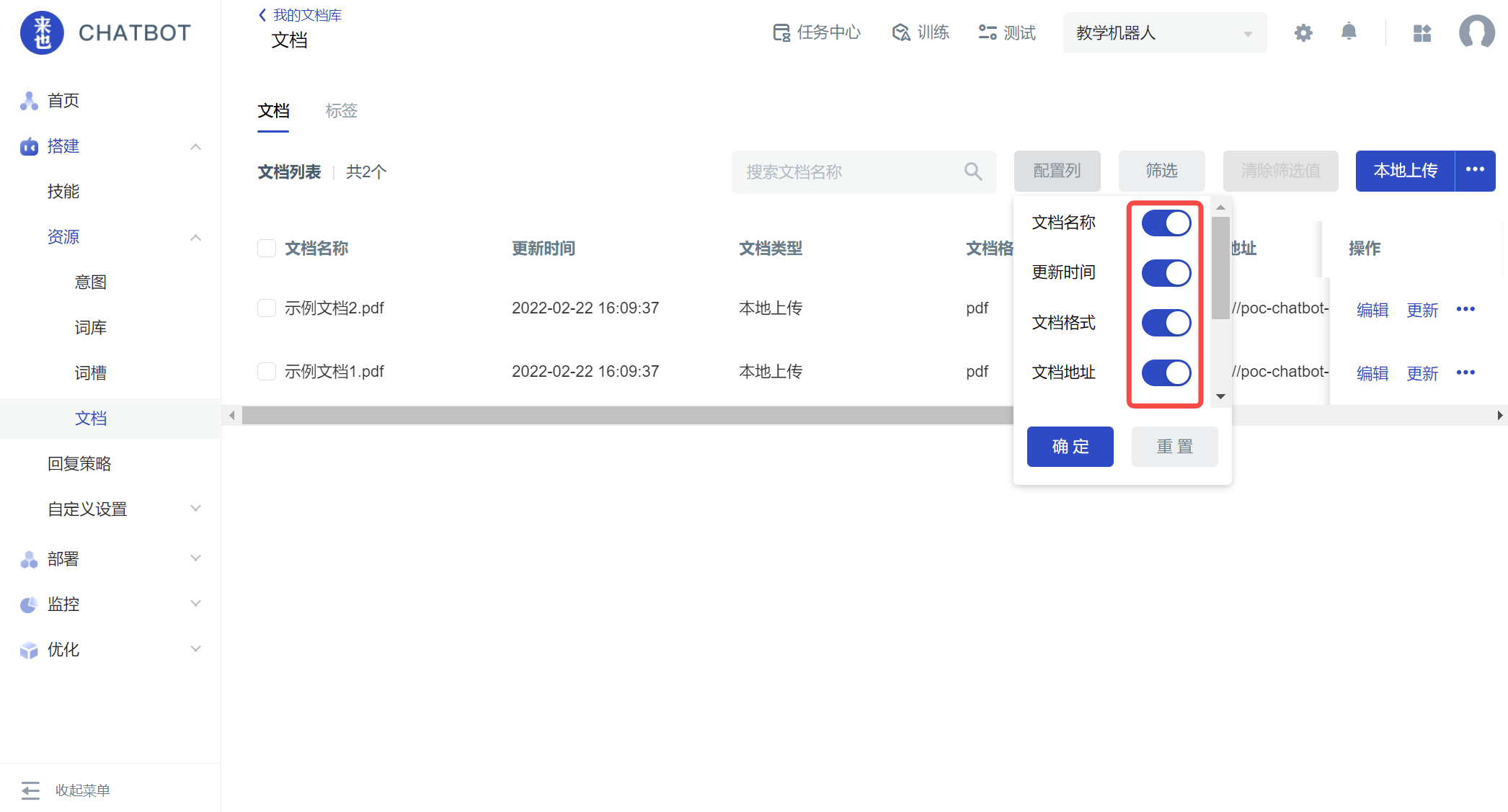The height and width of the screenshot is (812, 1508).
Task: Open the settings gear icon
Action: coord(1303,33)
